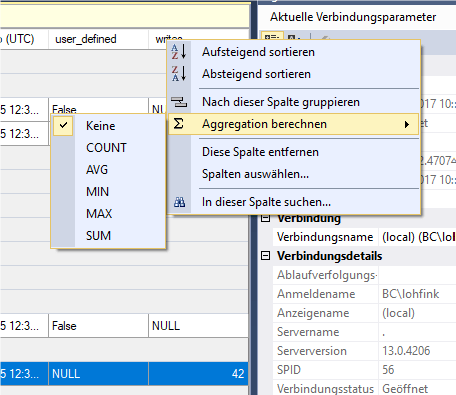
Task: Click the SPID property label
Action: (x=289, y=370)
